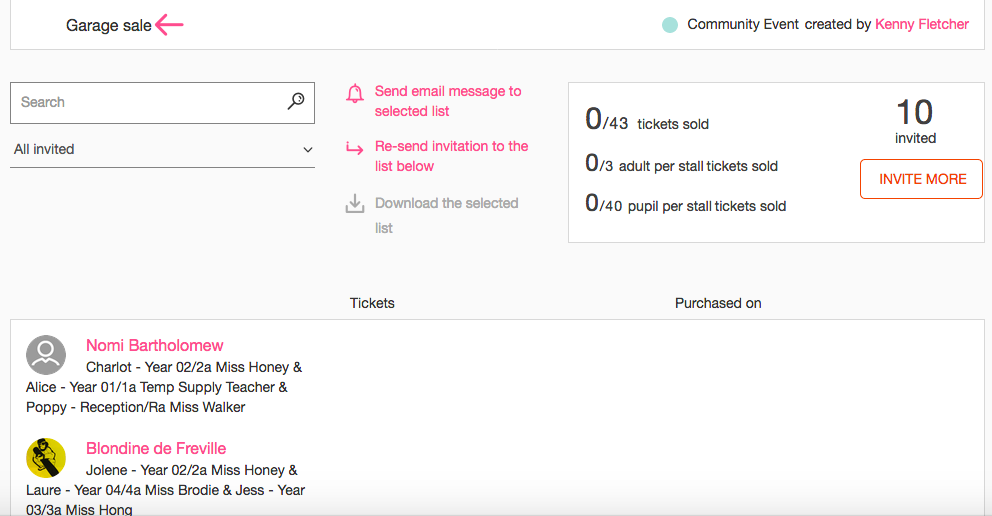
Task: Click the Purchased on column header
Action: (x=718, y=303)
